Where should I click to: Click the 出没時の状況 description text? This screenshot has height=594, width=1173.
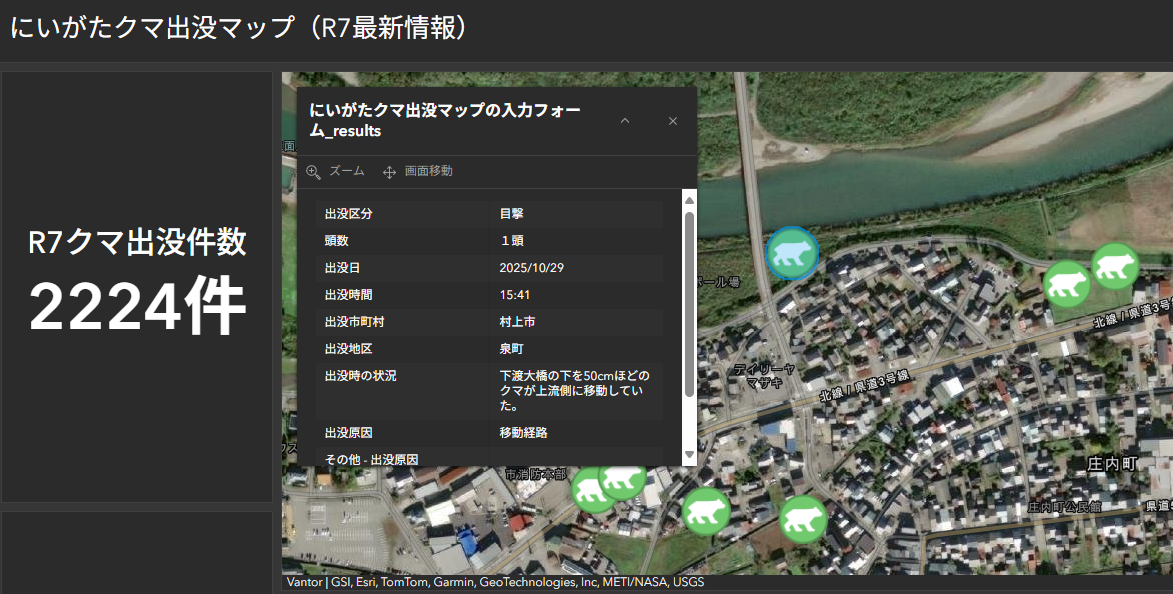point(574,390)
